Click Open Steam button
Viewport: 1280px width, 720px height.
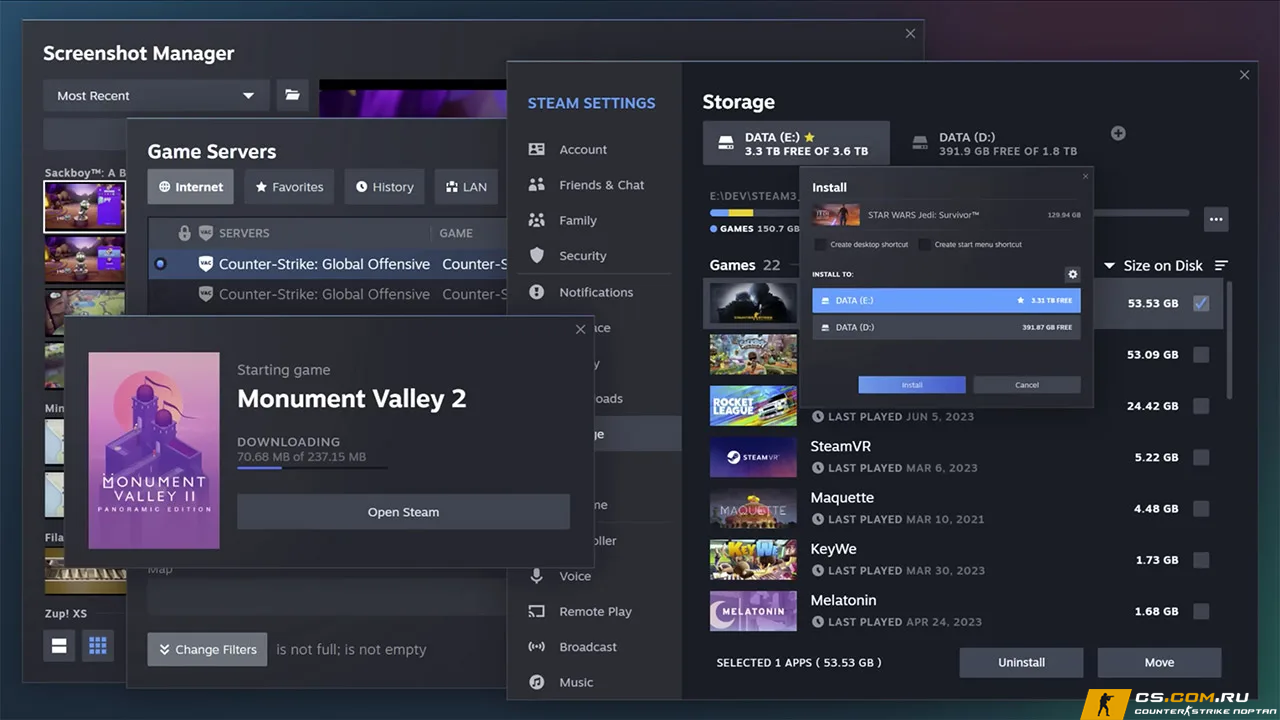(x=403, y=512)
